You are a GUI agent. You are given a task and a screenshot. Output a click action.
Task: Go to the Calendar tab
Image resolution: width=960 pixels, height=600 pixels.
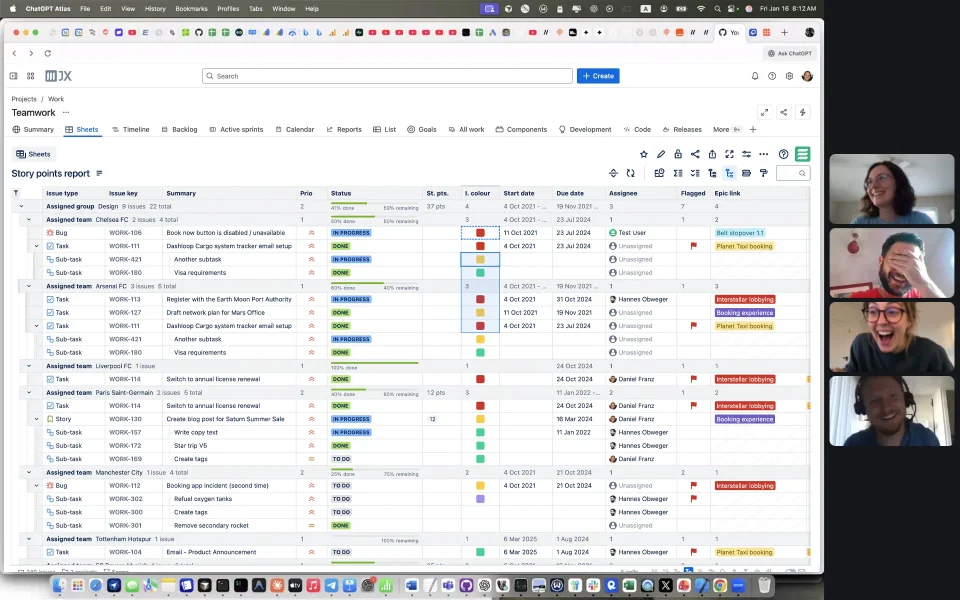294,130
